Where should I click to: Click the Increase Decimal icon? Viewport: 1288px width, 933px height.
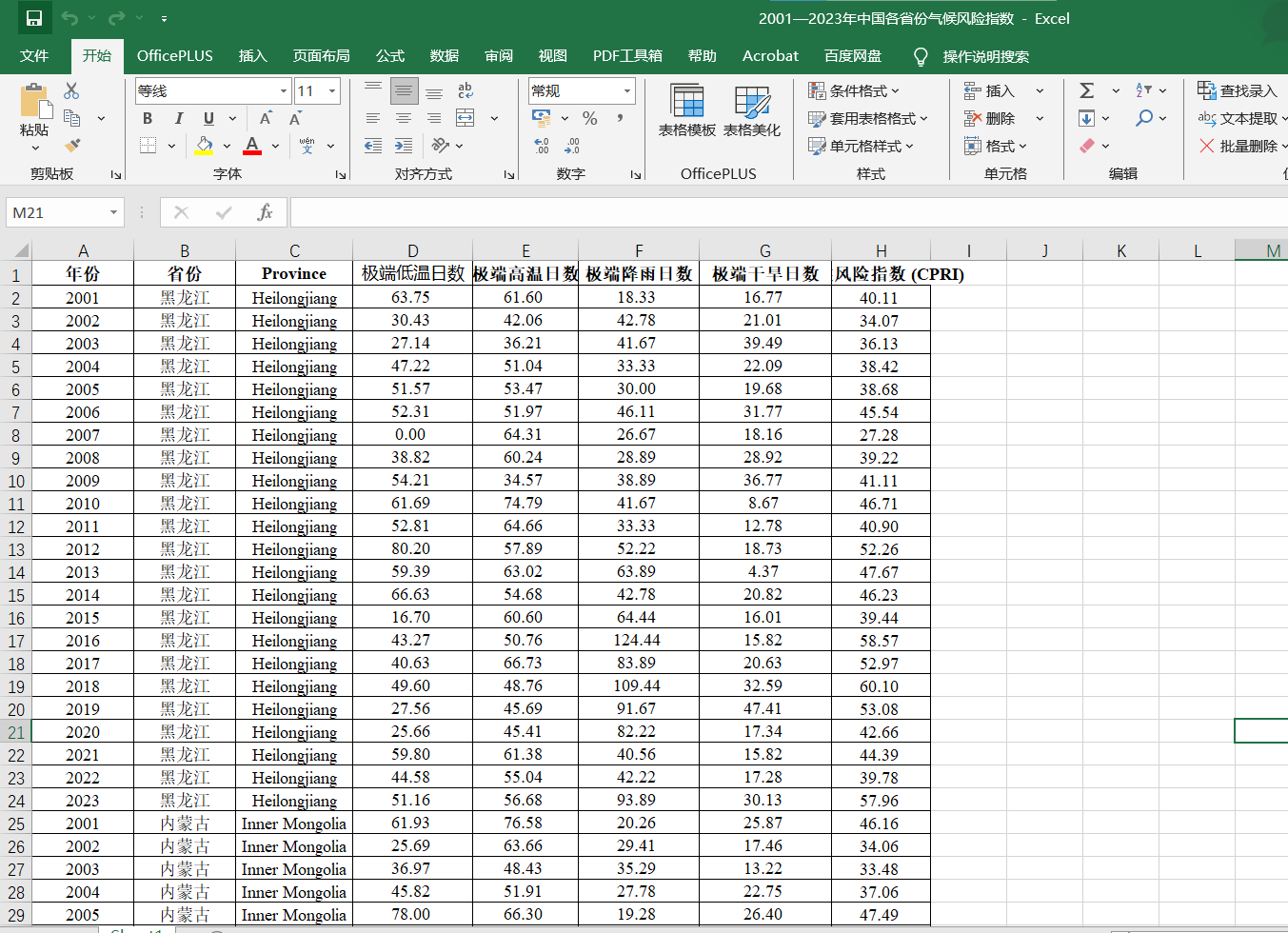tap(542, 146)
